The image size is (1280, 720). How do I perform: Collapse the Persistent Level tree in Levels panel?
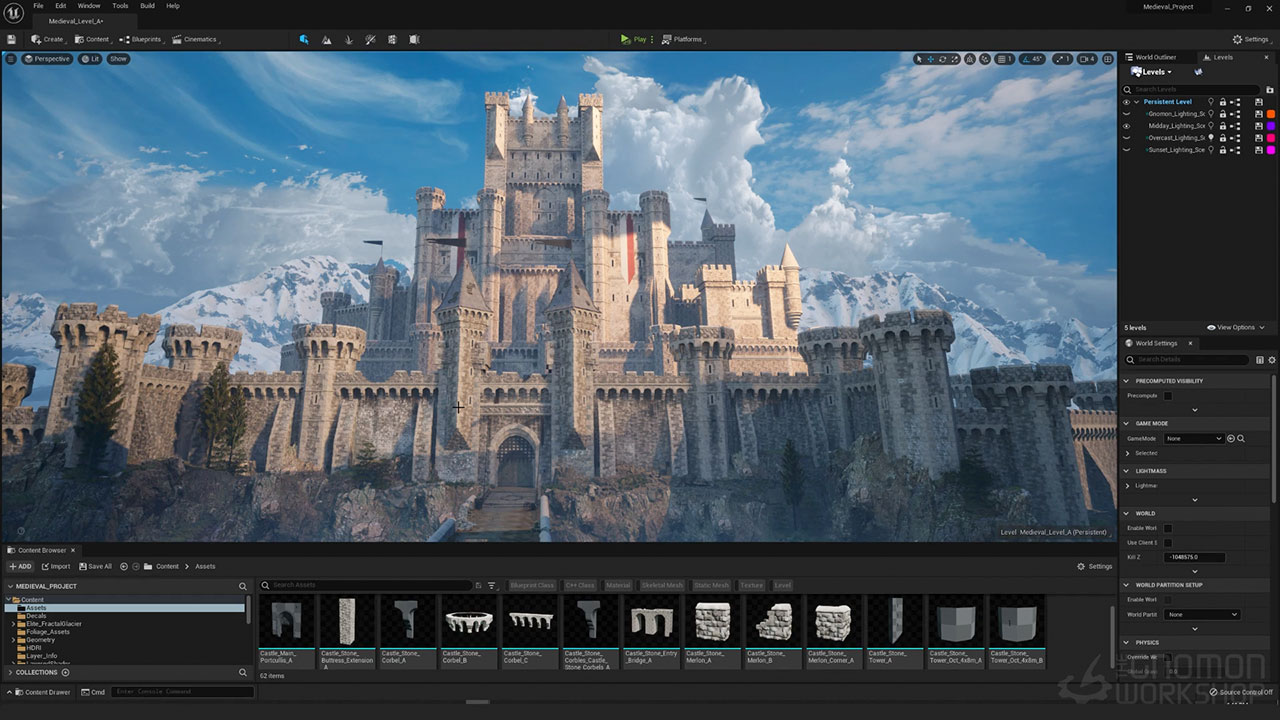1136,102
